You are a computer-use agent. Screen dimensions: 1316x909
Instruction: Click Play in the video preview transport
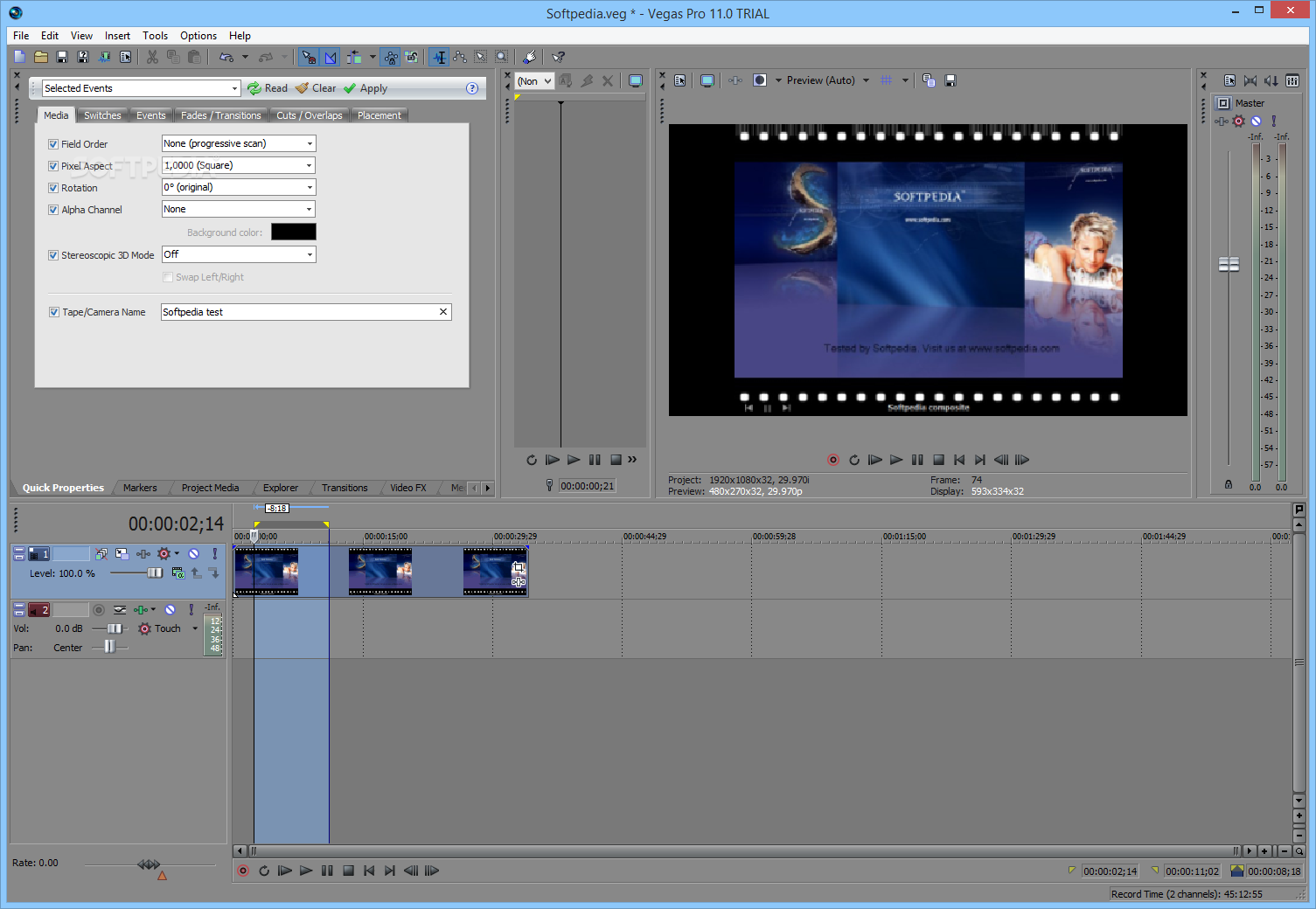[896, 460]
